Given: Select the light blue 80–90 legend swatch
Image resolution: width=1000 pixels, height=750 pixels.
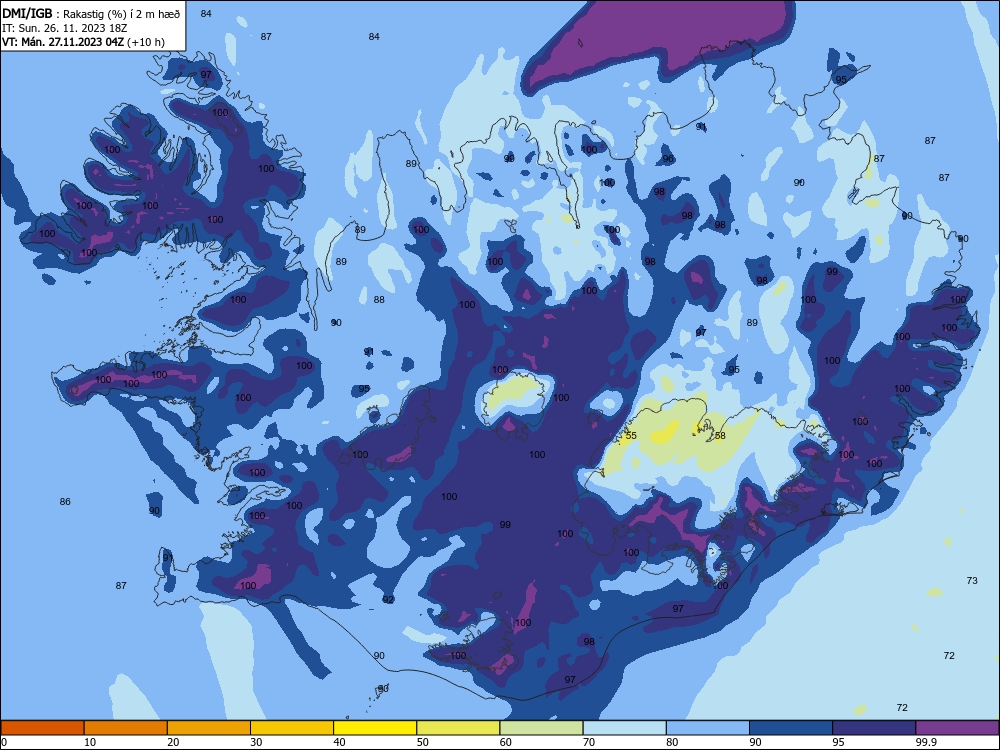Looking at the screenshot, I should (708, 728).
